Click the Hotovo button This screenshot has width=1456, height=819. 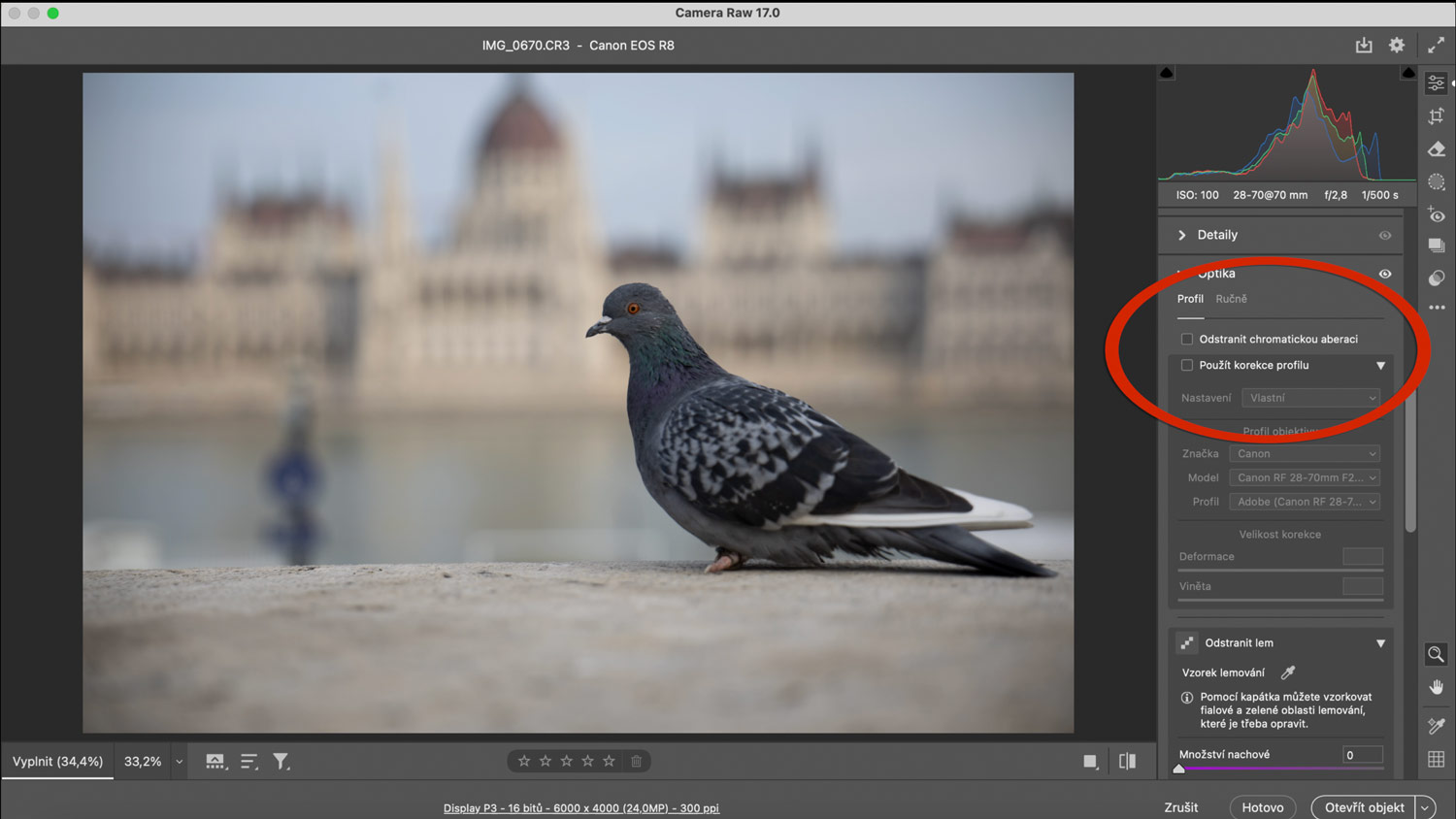[1262, 807]
